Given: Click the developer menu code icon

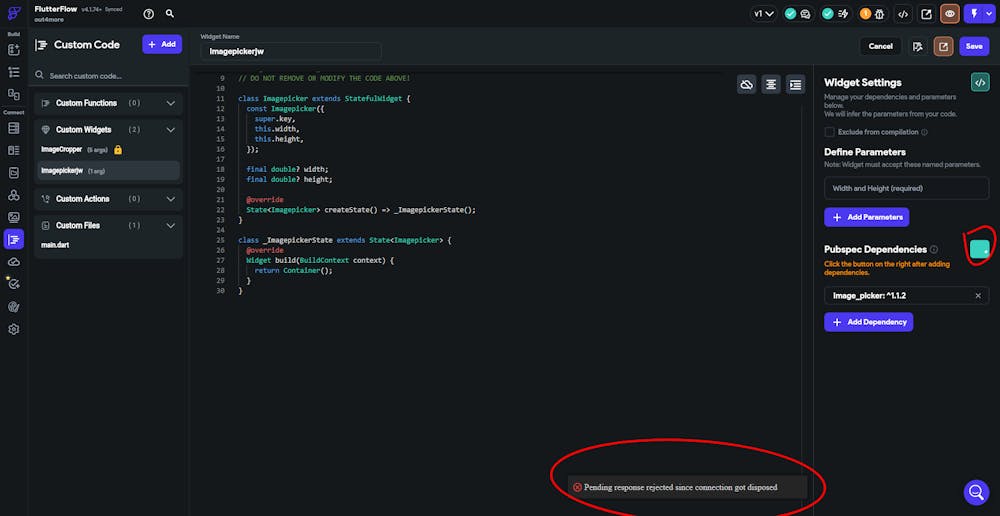Looking at the screenshot, I should (903, 14).
